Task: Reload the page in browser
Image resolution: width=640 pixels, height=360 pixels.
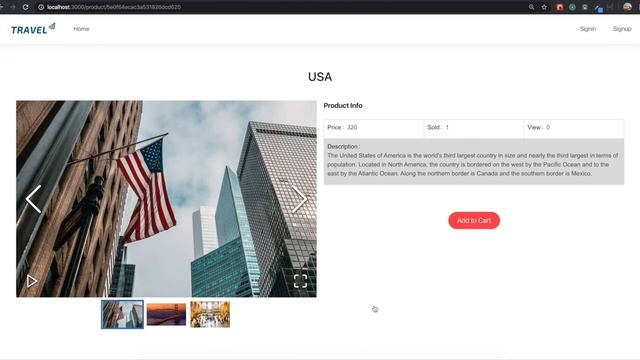Action: click(25, 7)
